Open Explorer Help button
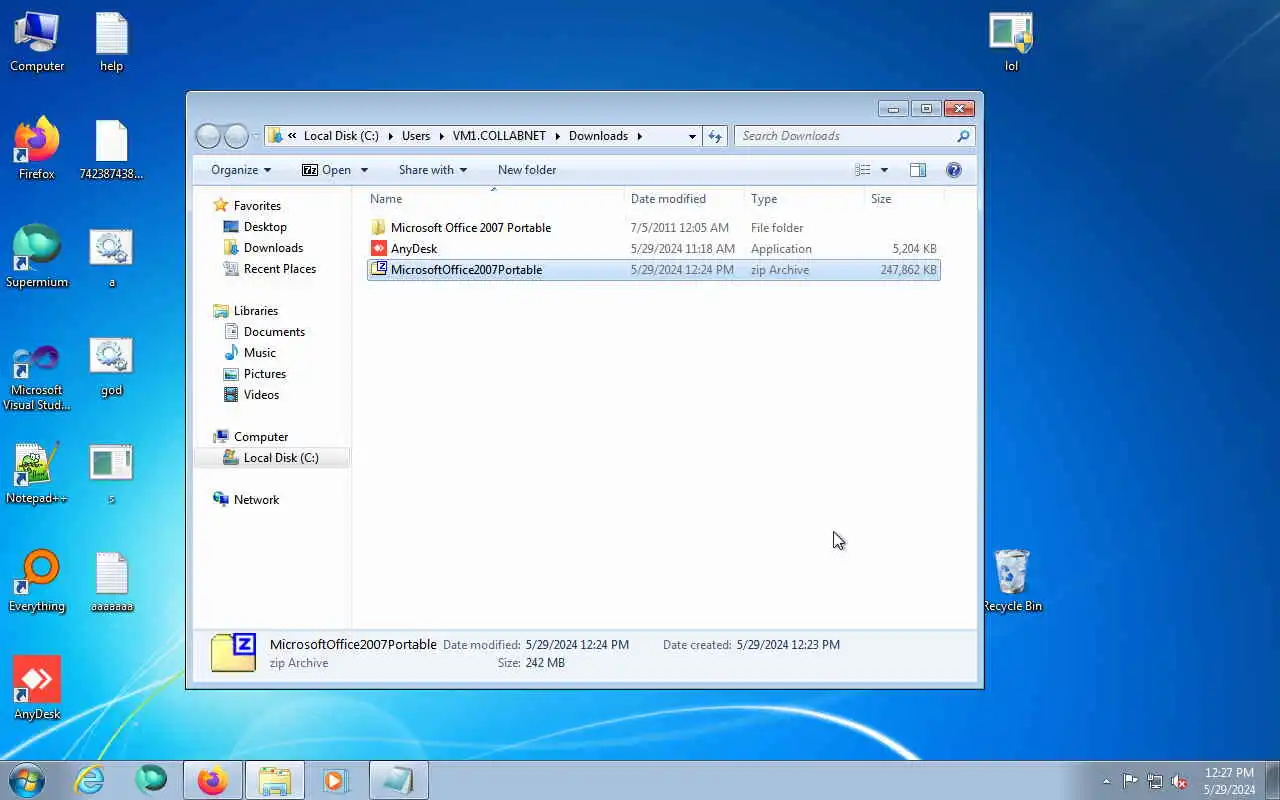 [x=954, y=170]
